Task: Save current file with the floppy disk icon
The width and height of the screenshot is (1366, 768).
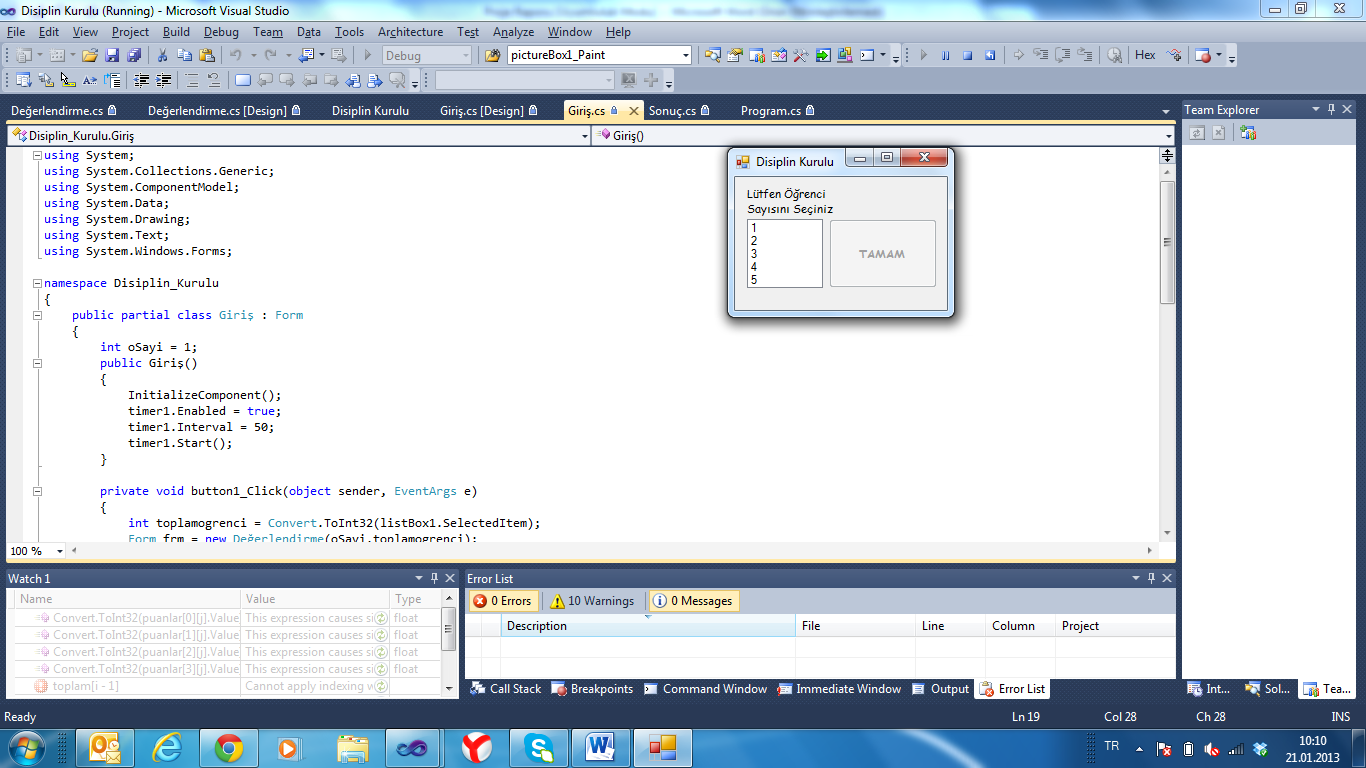Action: 111,55
